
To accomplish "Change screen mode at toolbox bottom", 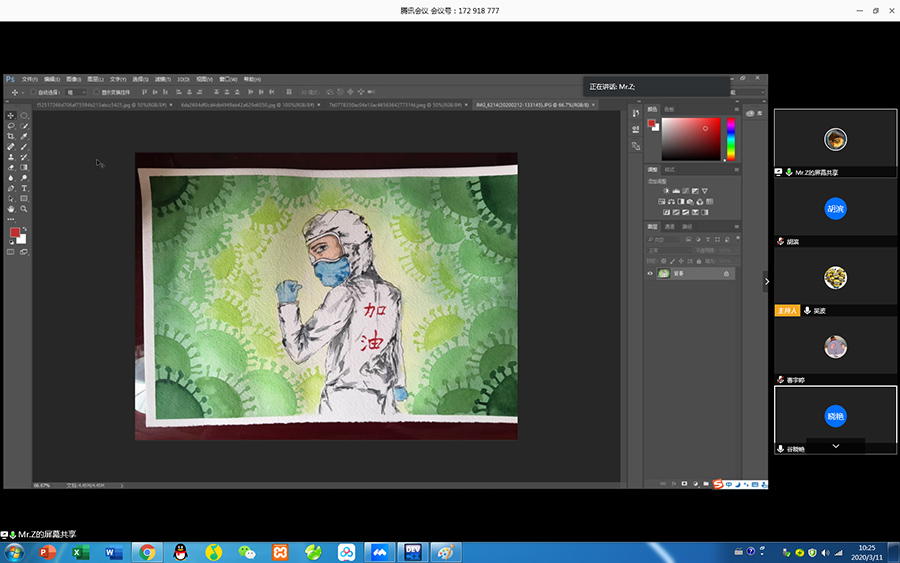I will click(24, 252).
